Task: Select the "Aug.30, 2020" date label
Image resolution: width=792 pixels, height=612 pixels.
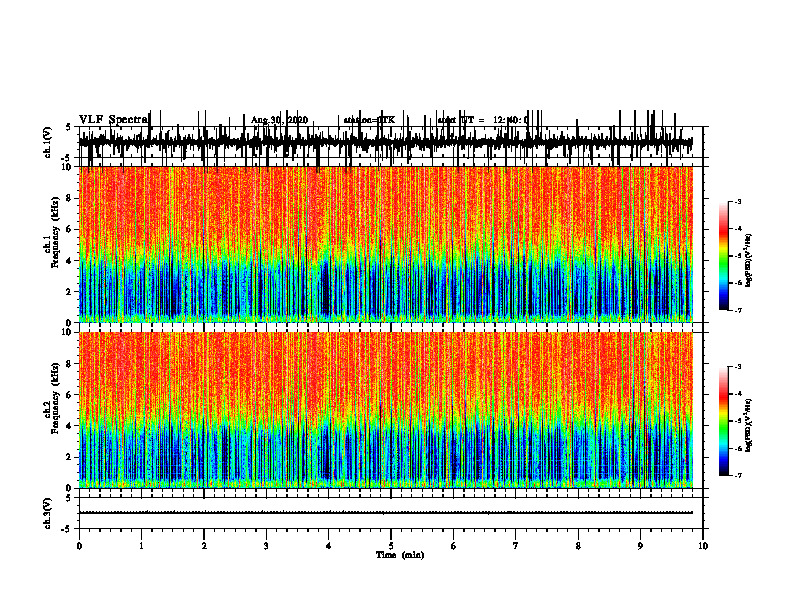Action: [x=279, y=120]
